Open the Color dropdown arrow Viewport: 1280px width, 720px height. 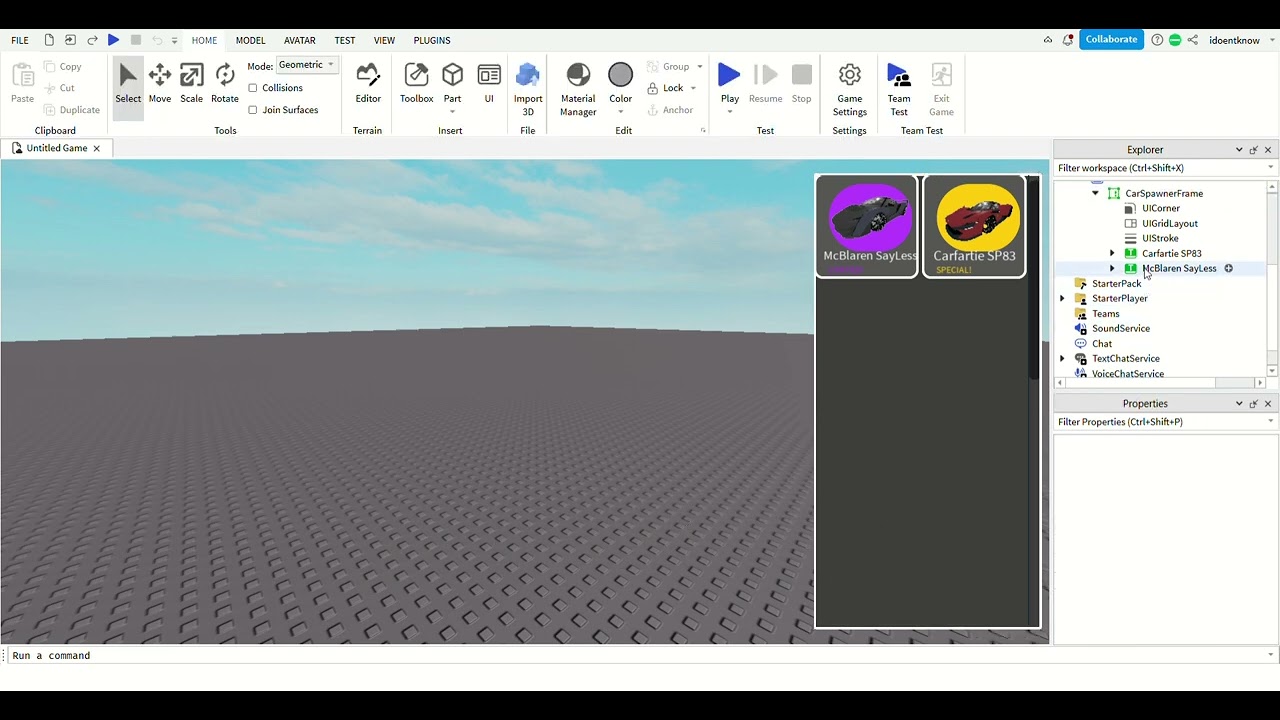click(x=621, y=112)
